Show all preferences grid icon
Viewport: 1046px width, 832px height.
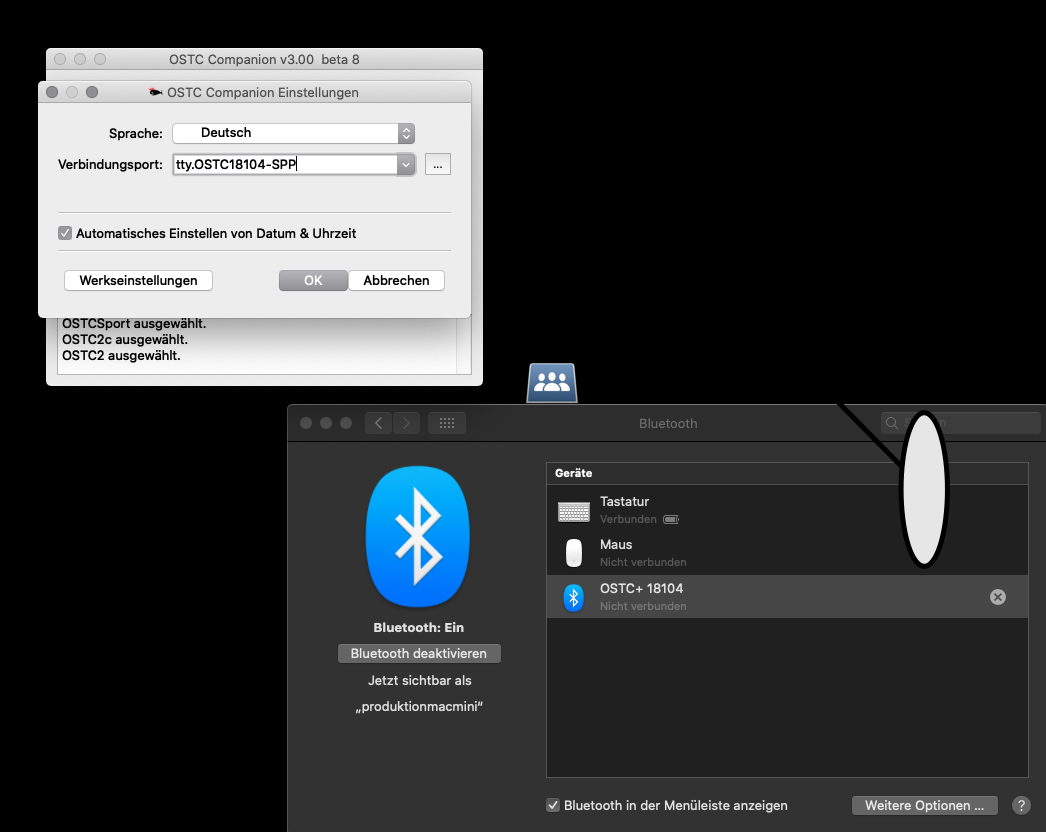[447, 423]
